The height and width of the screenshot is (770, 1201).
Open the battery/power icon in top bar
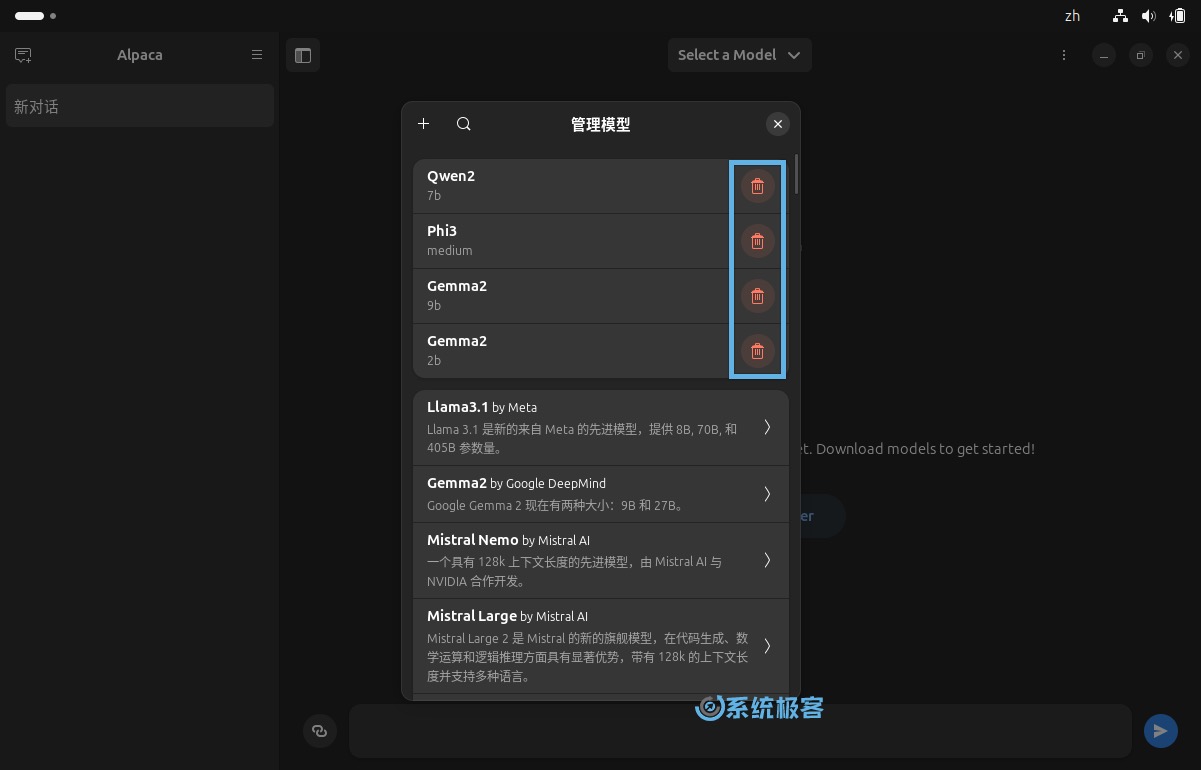click(x=1178, y=16)
